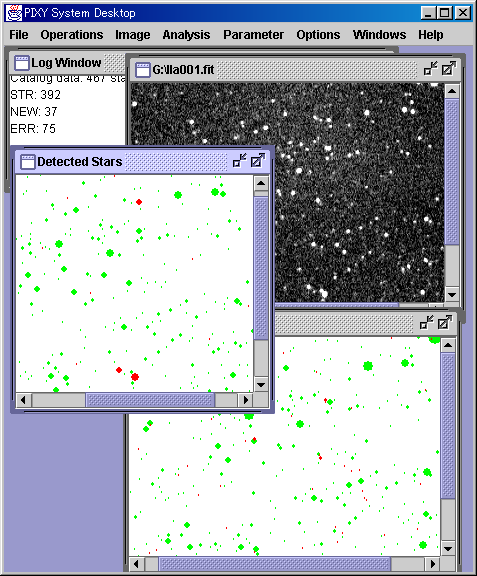
Task: Open the Windows menu
Action: point(380,35)
